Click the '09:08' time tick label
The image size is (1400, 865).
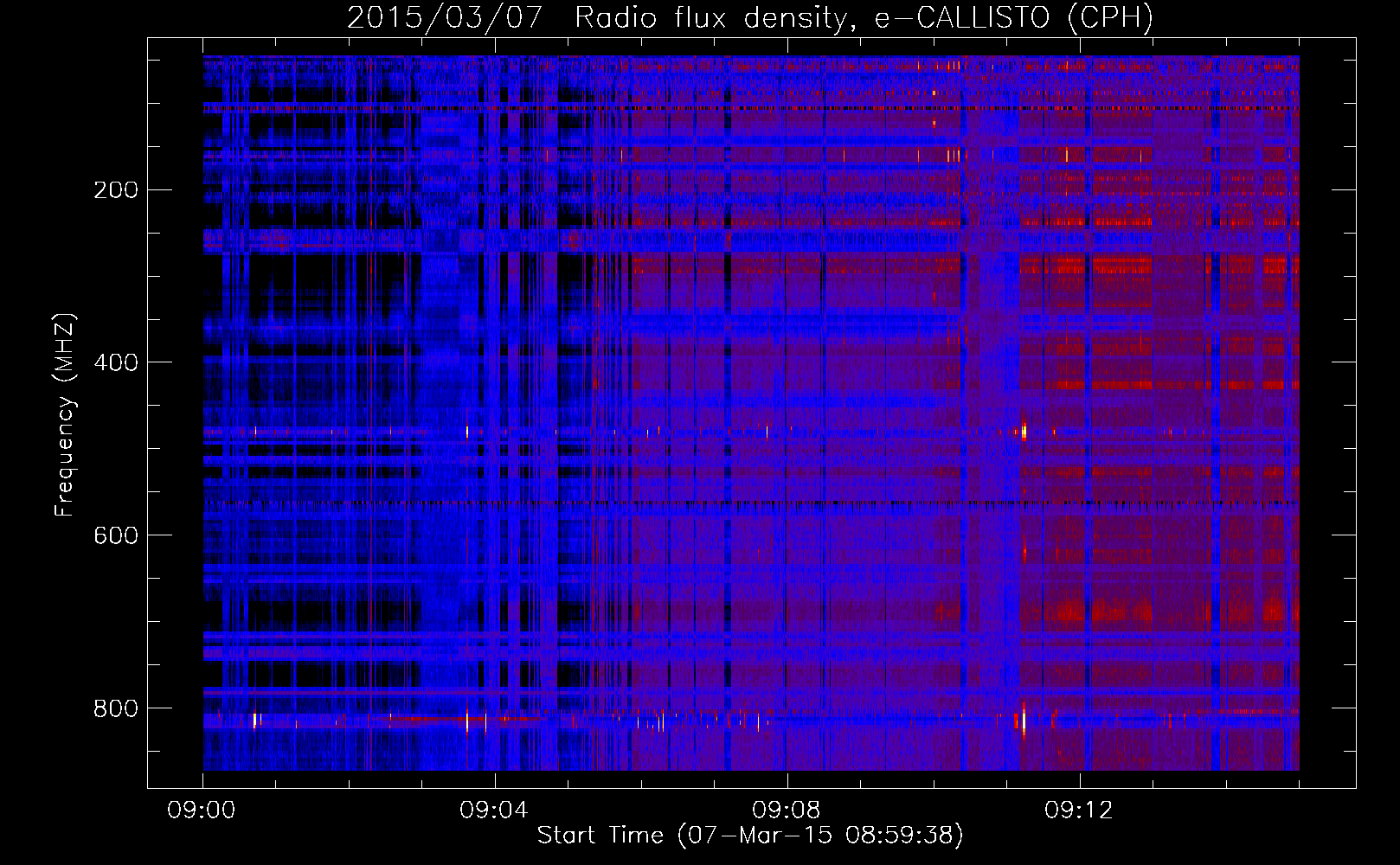(x=787, y=811)
